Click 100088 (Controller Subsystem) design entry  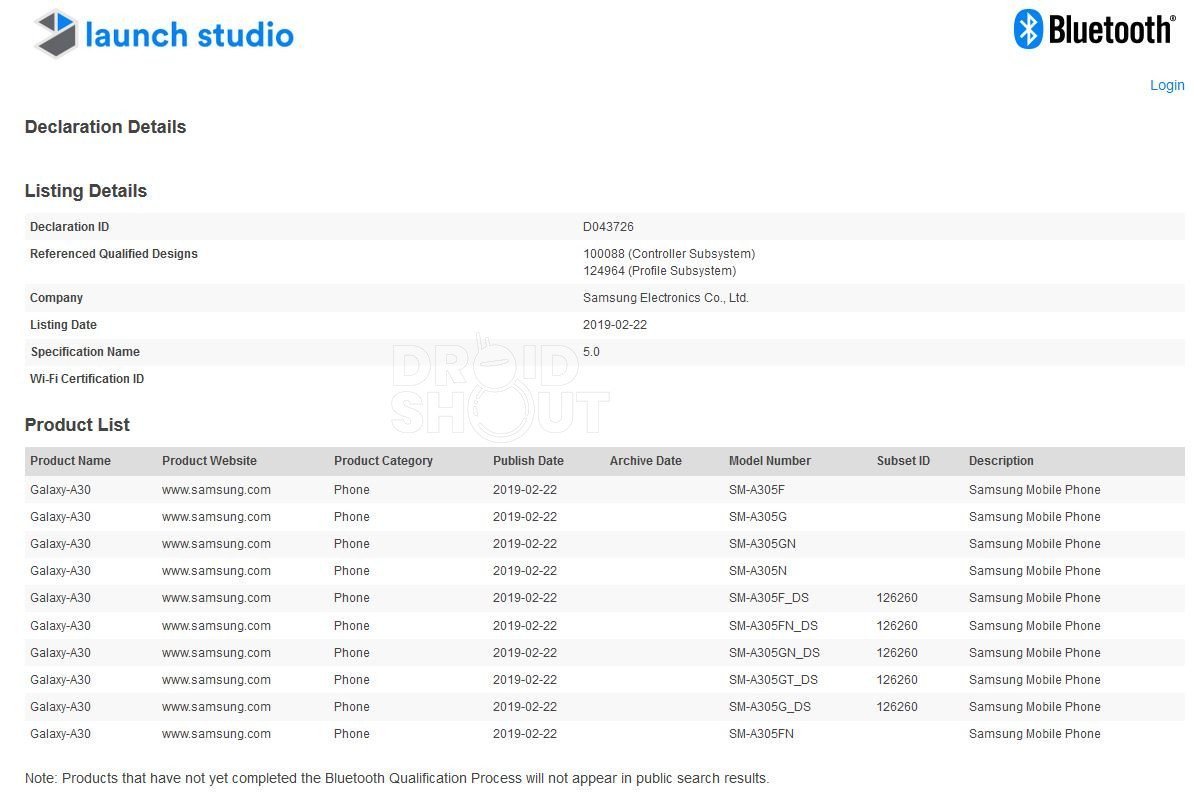669,254
